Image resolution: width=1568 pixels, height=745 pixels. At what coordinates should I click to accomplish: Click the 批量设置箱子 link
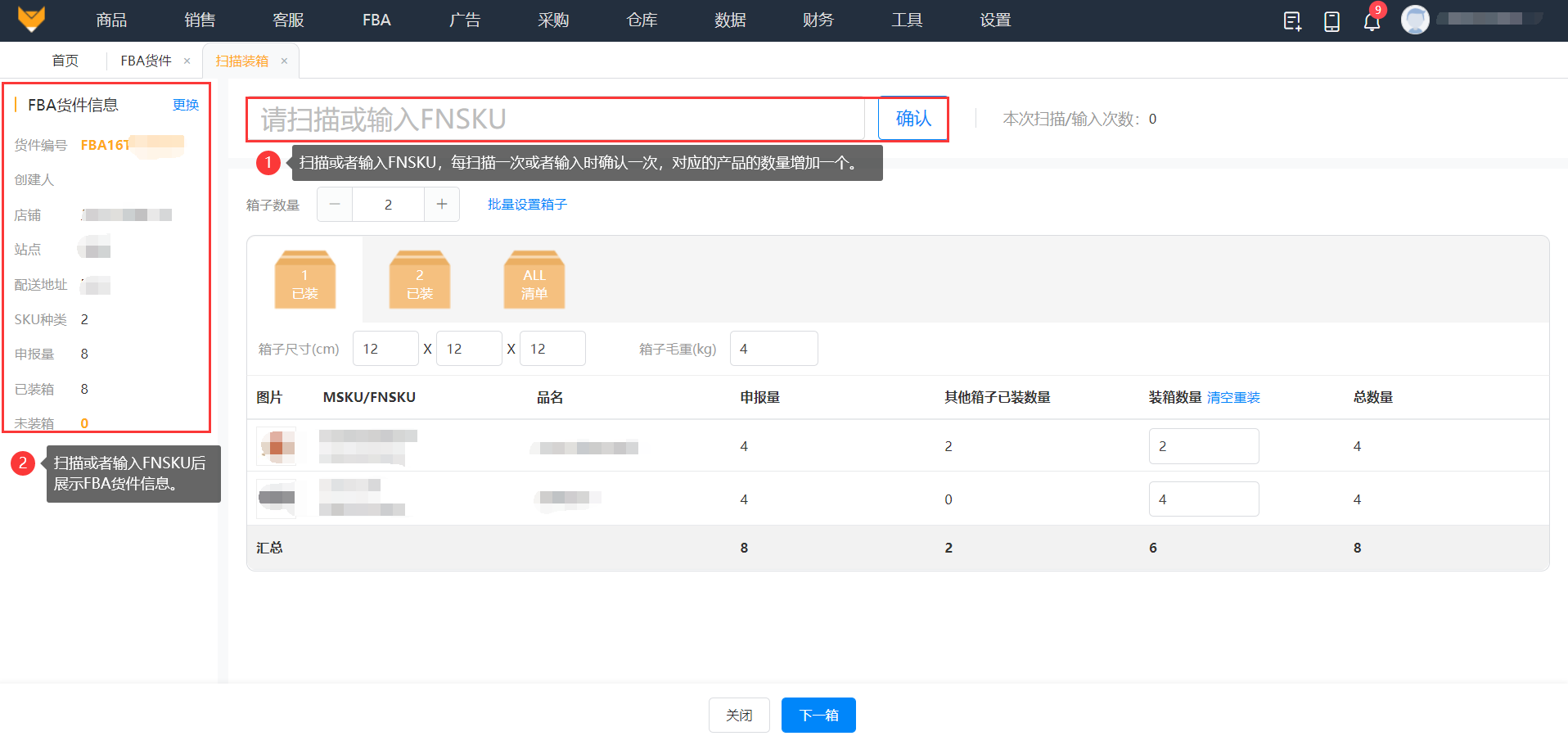coord(527,205)
